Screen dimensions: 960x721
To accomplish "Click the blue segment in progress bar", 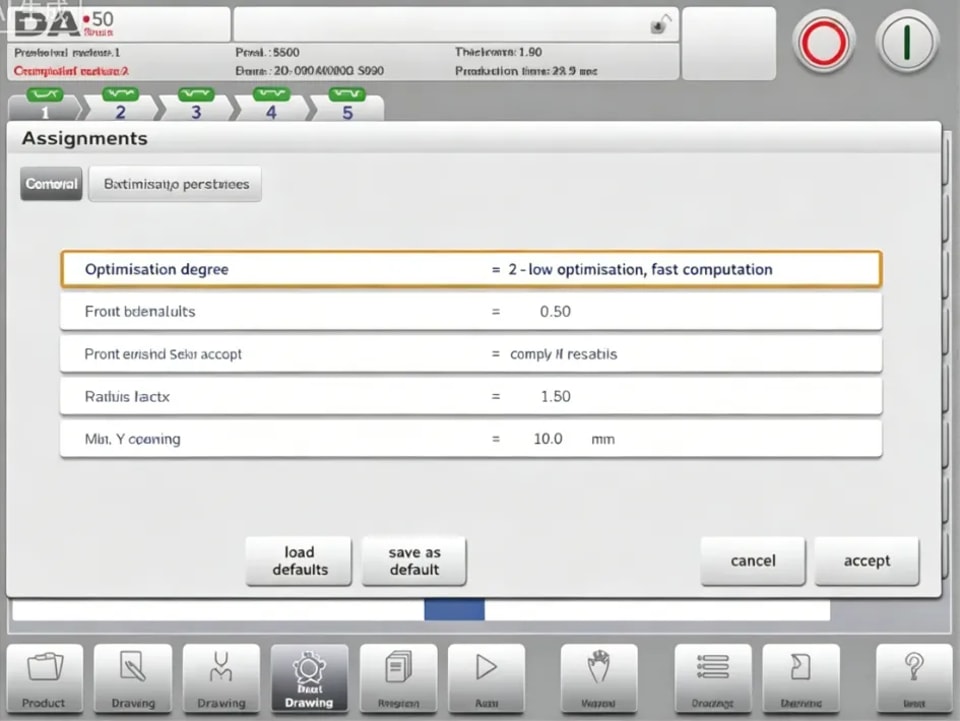I will pos(454,610).
